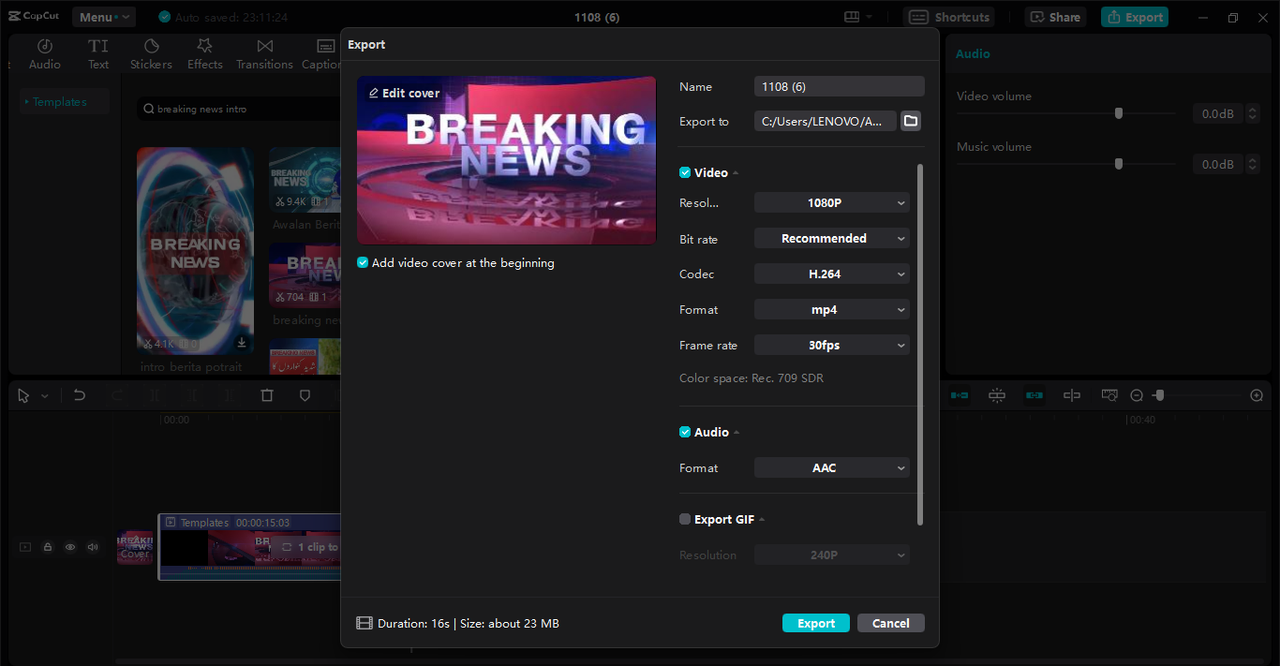Toggle auto snapping icon in timeline toolbar
Viewport: 1280px width, 666px height.
click(x=997, y=396)
